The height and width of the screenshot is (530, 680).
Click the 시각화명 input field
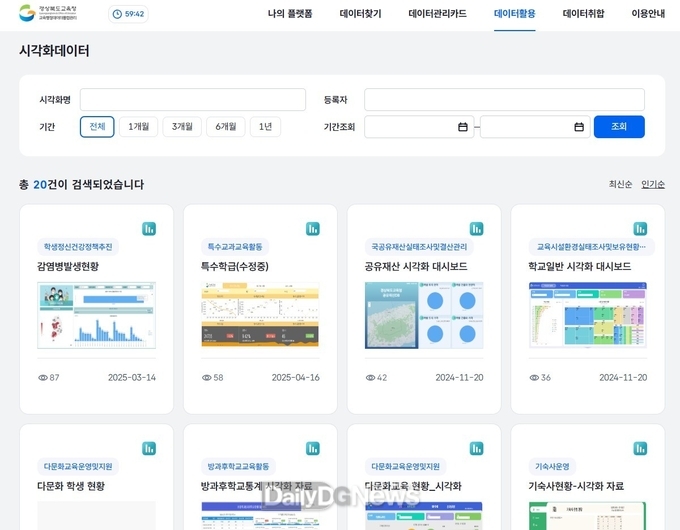click(x=193, y=100)
